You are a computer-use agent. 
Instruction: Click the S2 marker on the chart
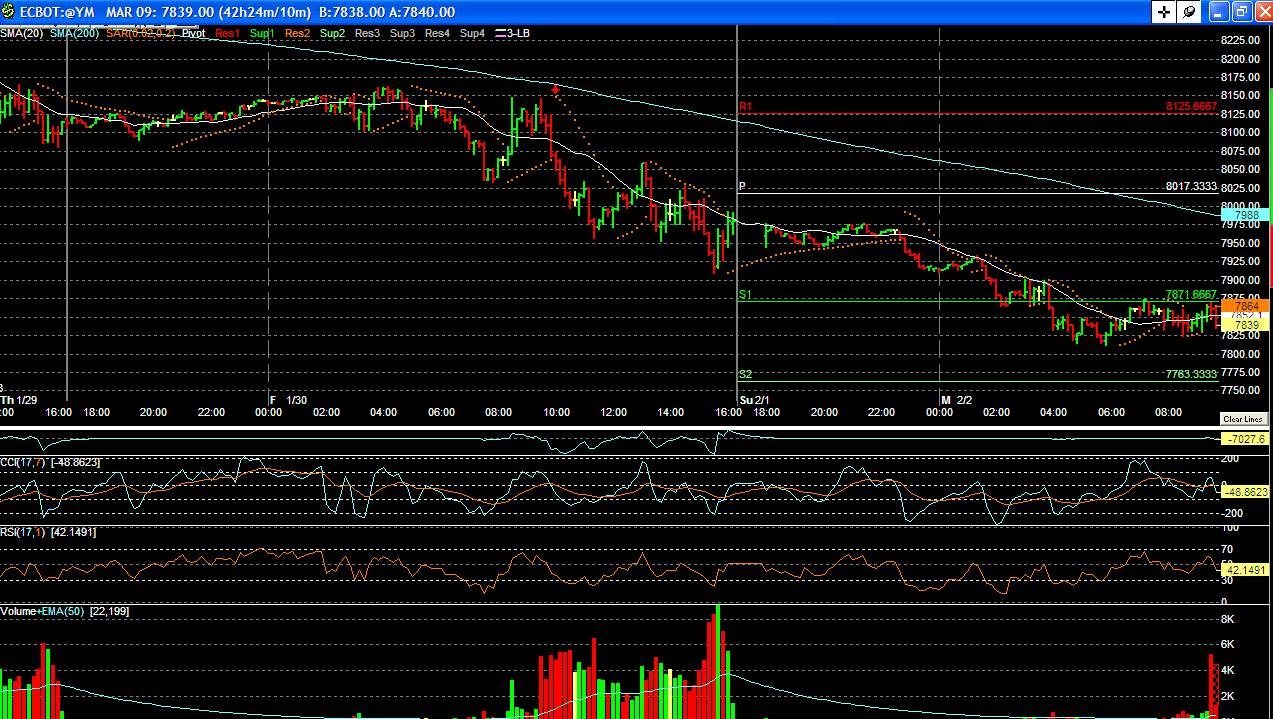(745, 374)
